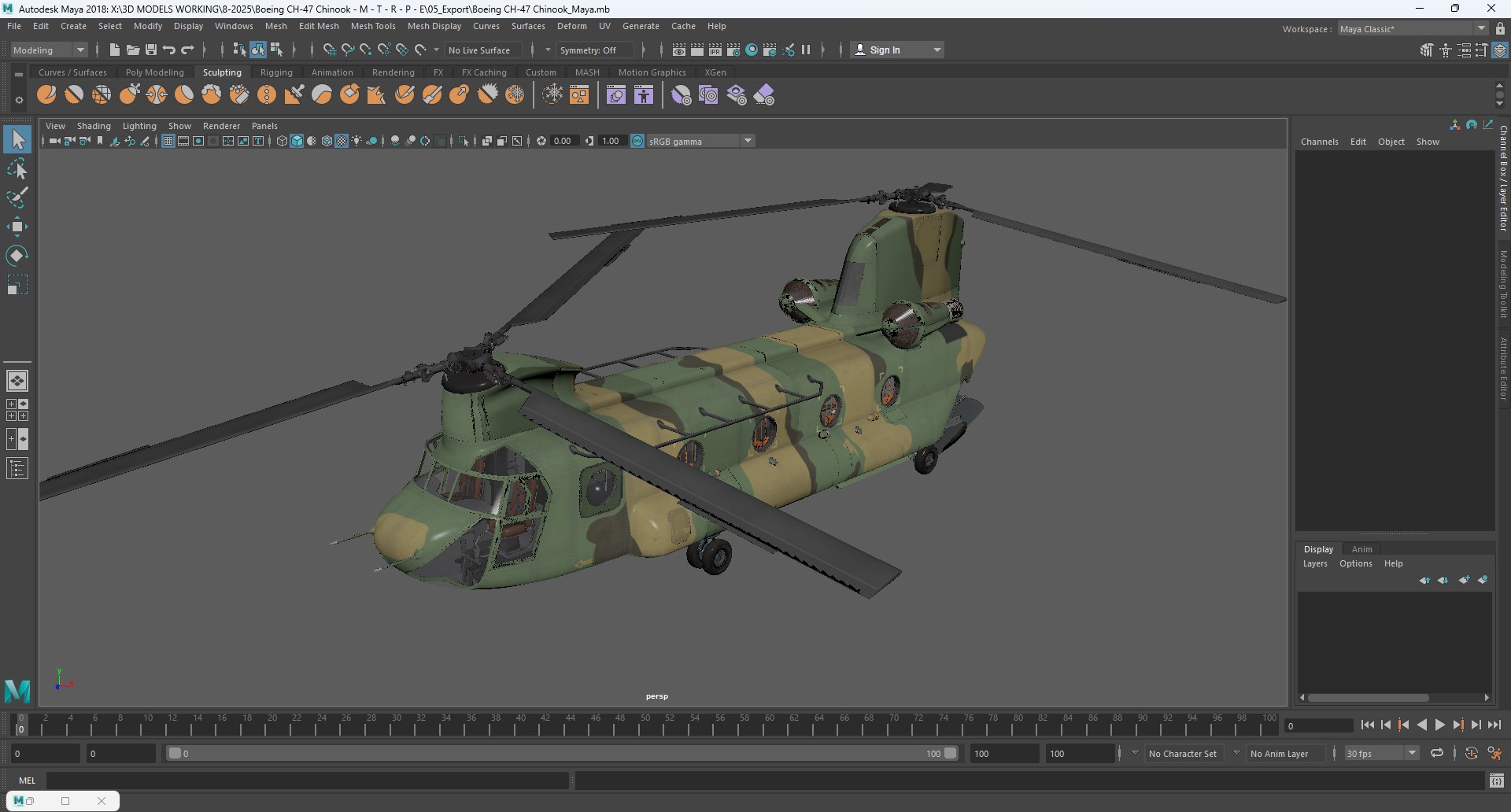Click the MEL command language button
Image resolution: width=1511 pixels, height=812 pixels.
coord(27,781)
